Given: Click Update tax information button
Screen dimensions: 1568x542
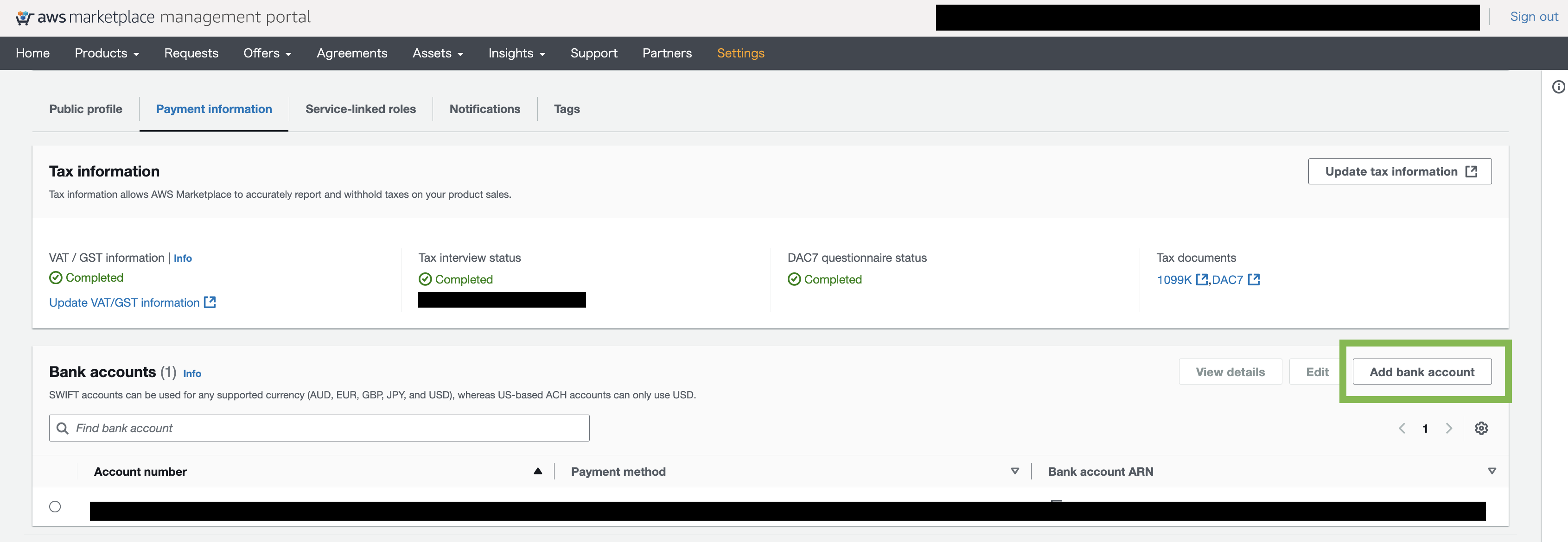Looking at the screenshot, I should point(1399,171).
